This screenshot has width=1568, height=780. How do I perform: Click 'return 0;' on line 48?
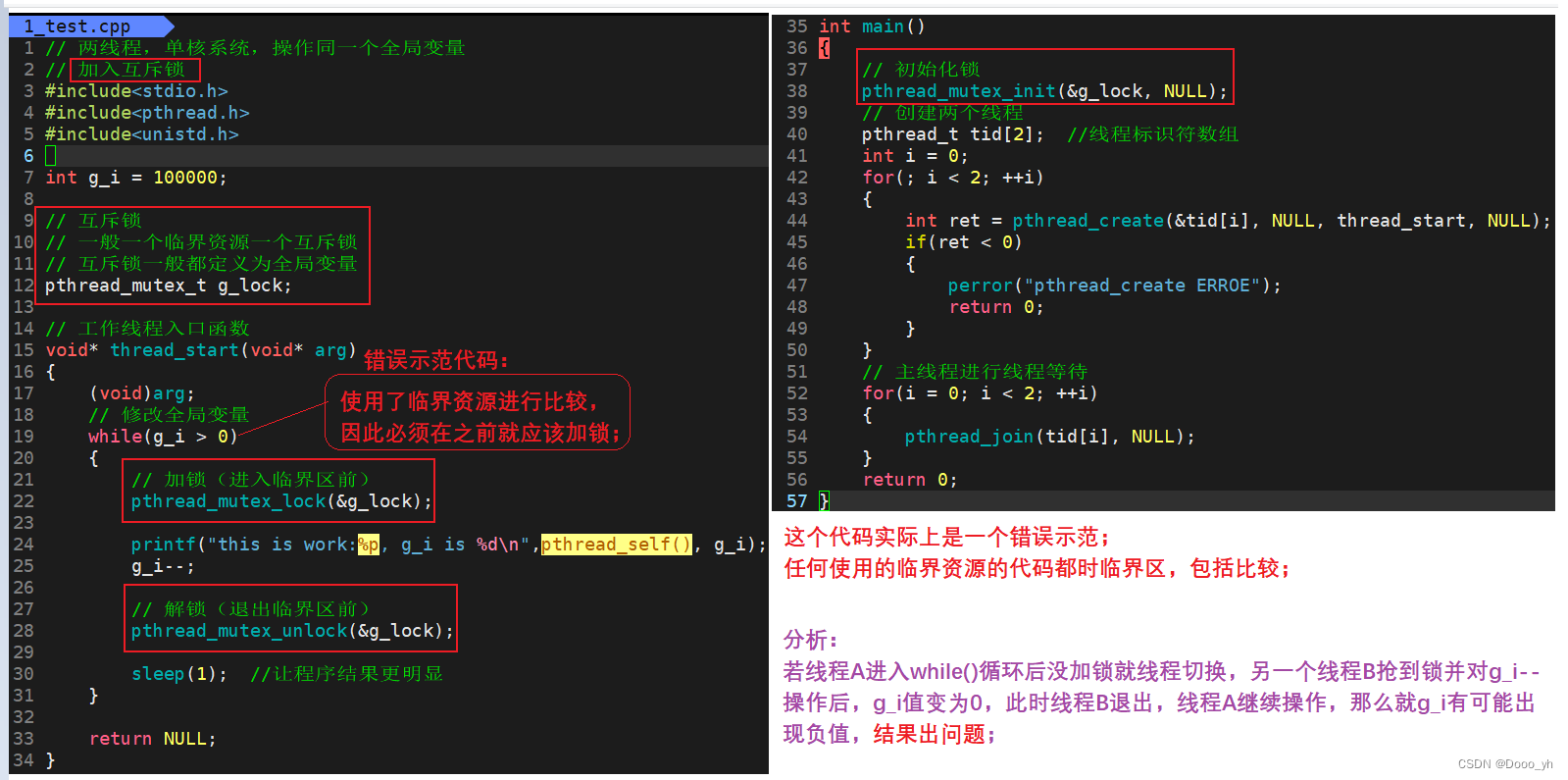coord(995,307)
